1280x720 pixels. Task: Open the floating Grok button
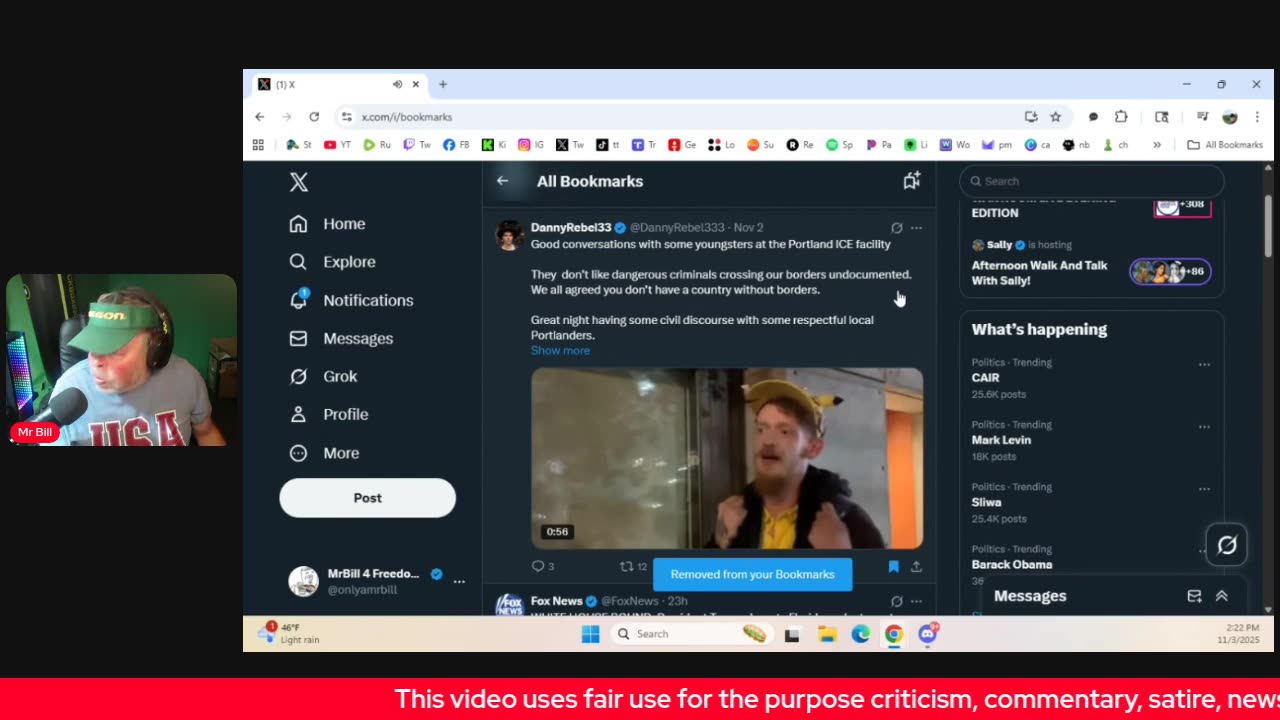1227,544
